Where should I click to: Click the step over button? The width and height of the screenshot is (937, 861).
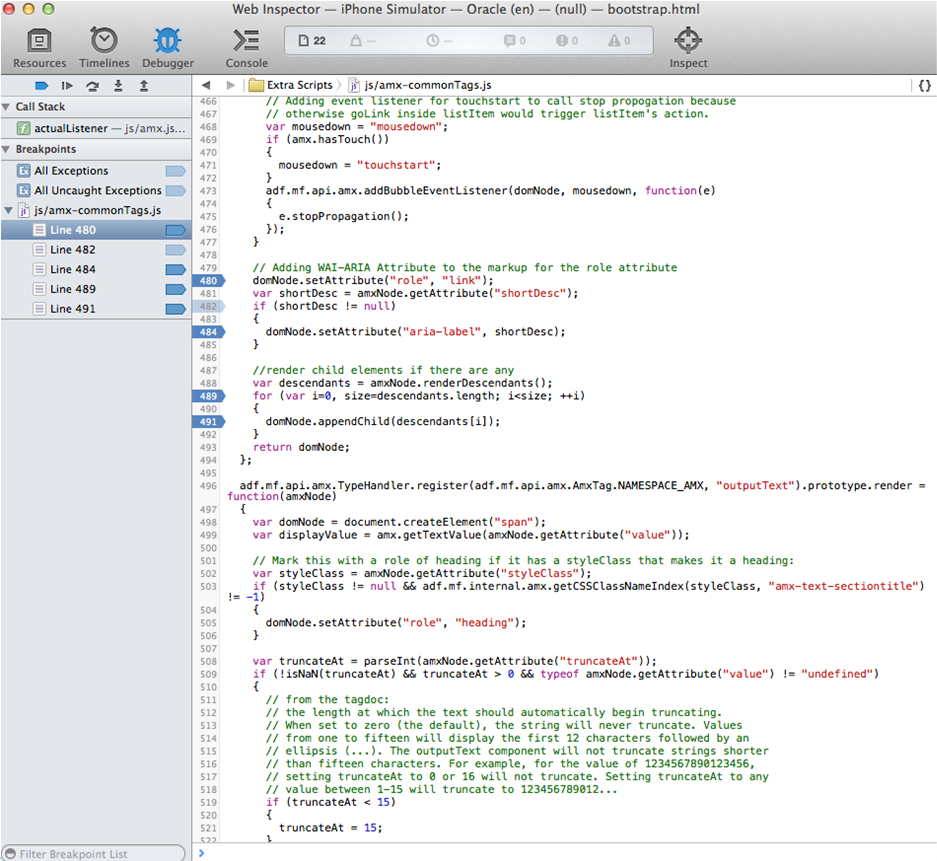click(x=93, y=86)
